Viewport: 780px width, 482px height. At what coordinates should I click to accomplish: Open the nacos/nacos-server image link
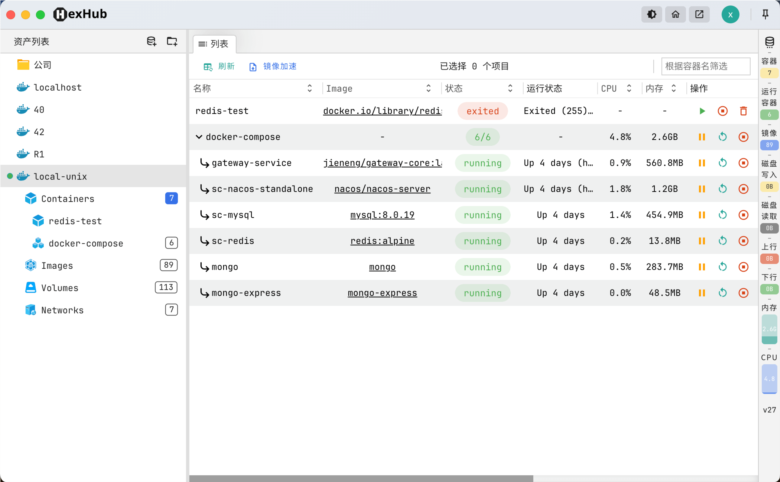382,189
